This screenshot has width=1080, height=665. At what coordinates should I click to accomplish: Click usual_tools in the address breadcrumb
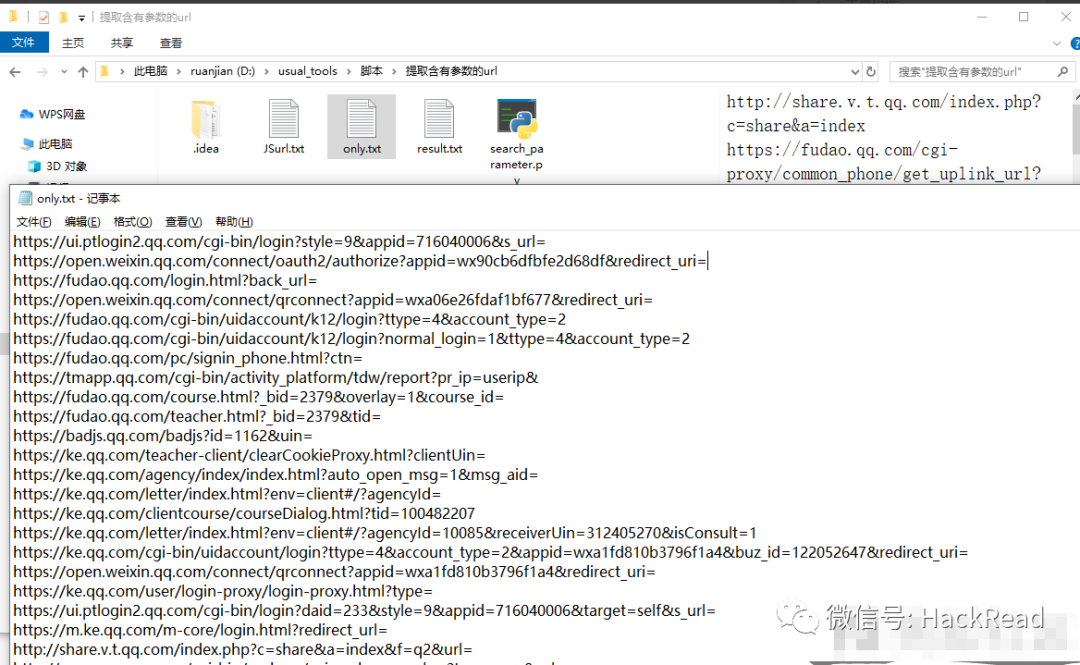(307, 71)
